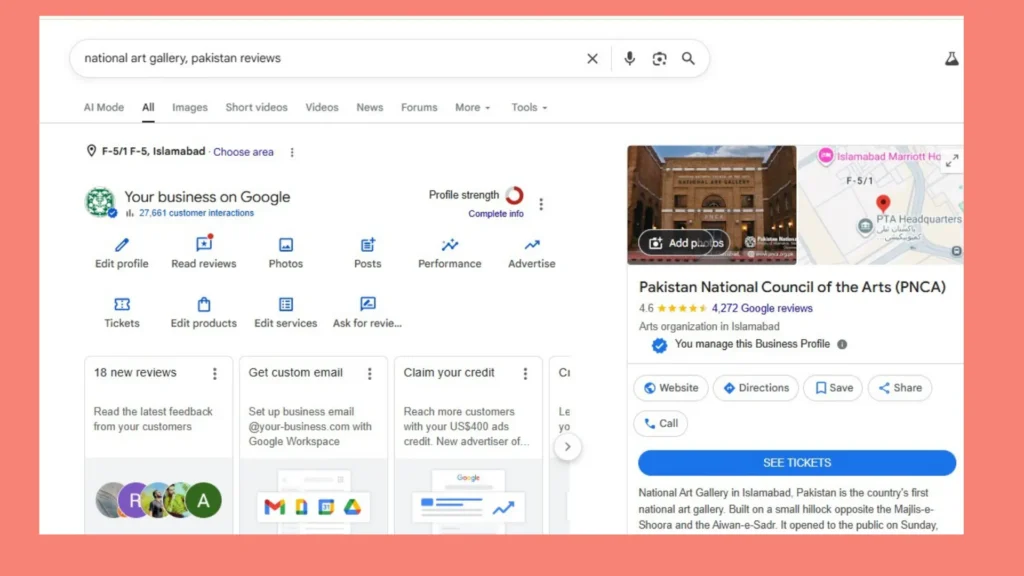Open 4,272 Google reviews link
Viewport: 1024px width, 576px height.
(762, 308)
